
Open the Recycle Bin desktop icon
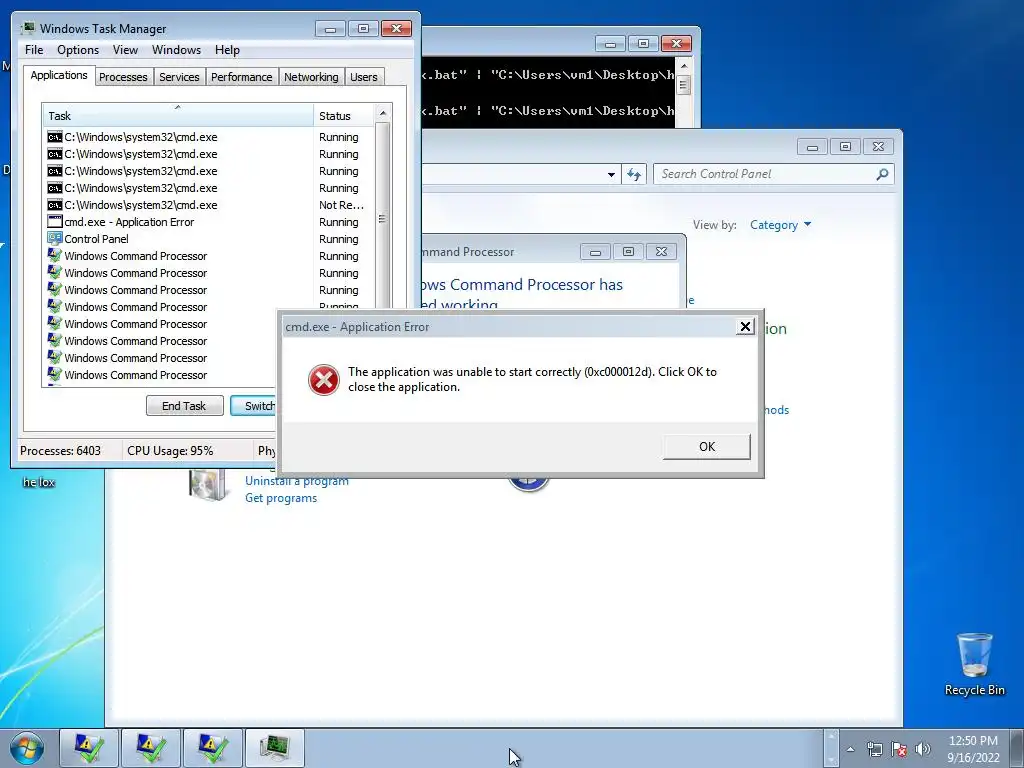(x=974, y=664)
